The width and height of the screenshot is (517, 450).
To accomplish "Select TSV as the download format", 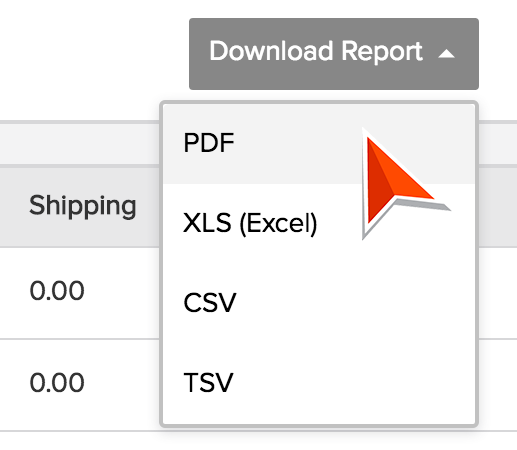I will [208, 382].
